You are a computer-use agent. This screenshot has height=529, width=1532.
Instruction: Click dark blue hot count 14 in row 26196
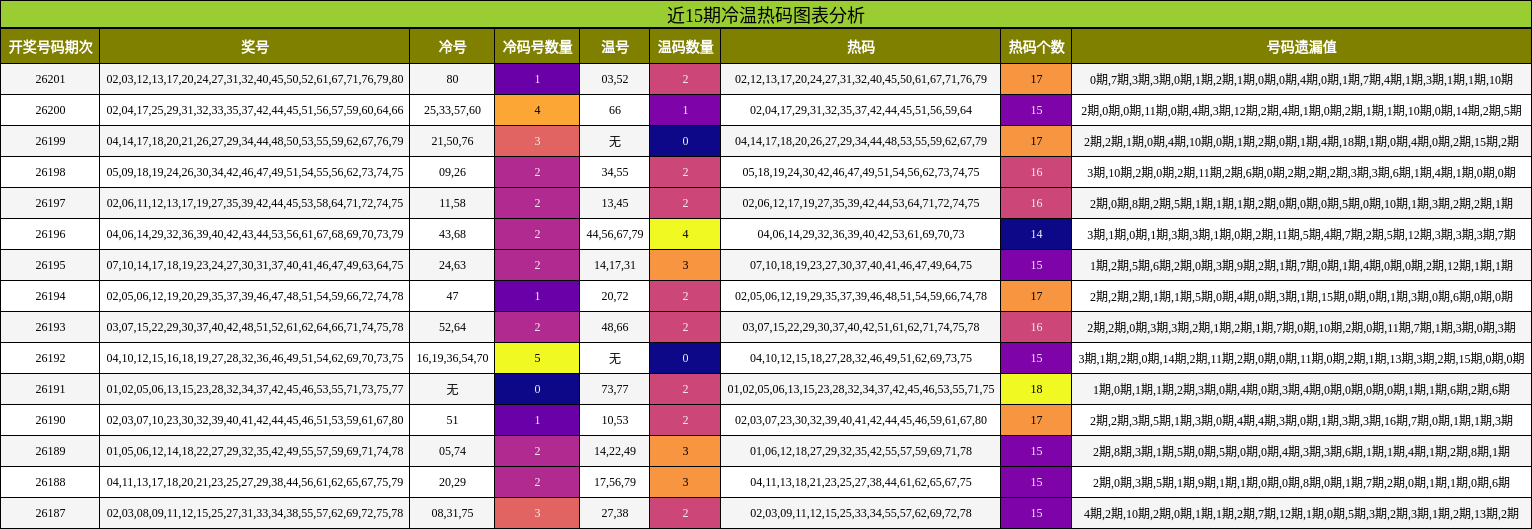[1036, 234]
